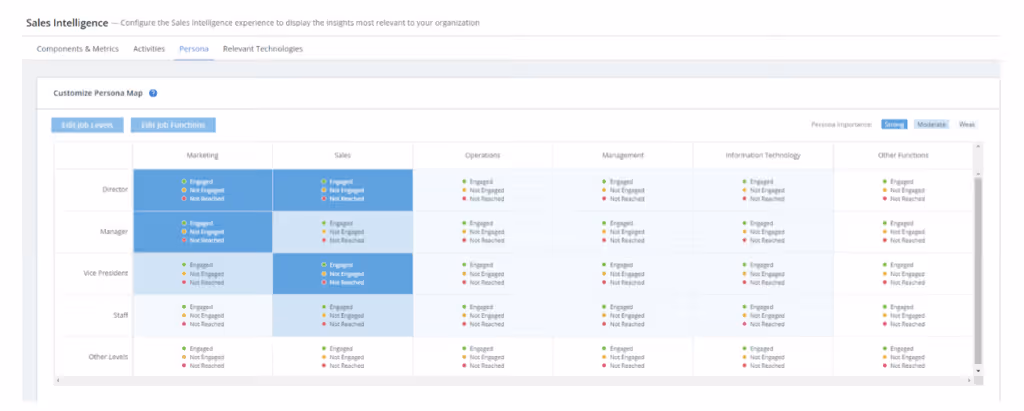Click Not Engaged dot in Manager Sales cell
The width and height of the screenshot is (1024, 411).
pyautogui.click(x=324, y=232)
